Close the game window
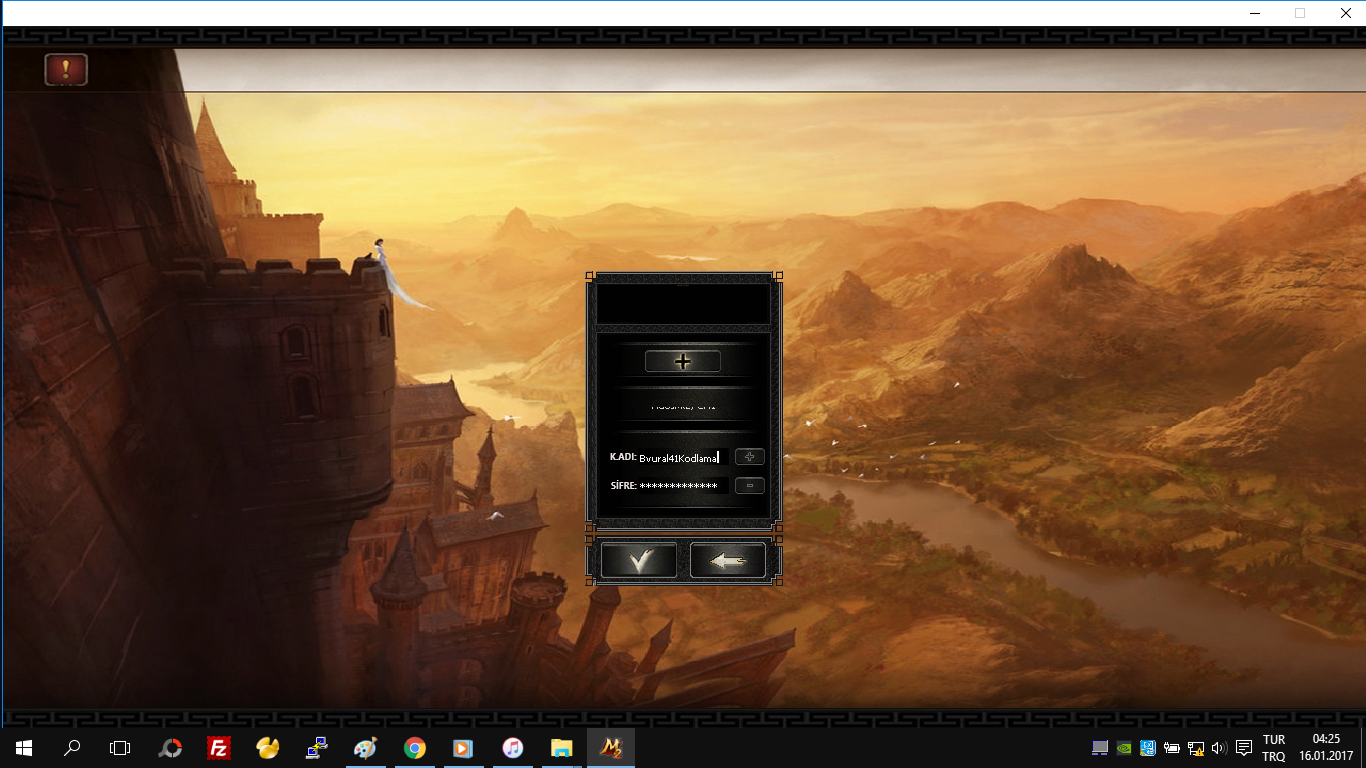 [1345, 13]
